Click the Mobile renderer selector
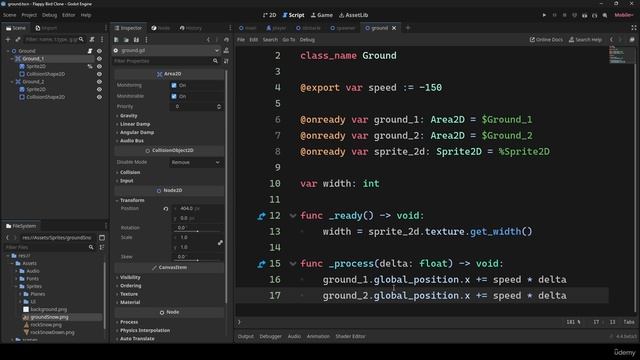Image resolution: width=640 pixels, height=360 pixels. coord(624,15)
